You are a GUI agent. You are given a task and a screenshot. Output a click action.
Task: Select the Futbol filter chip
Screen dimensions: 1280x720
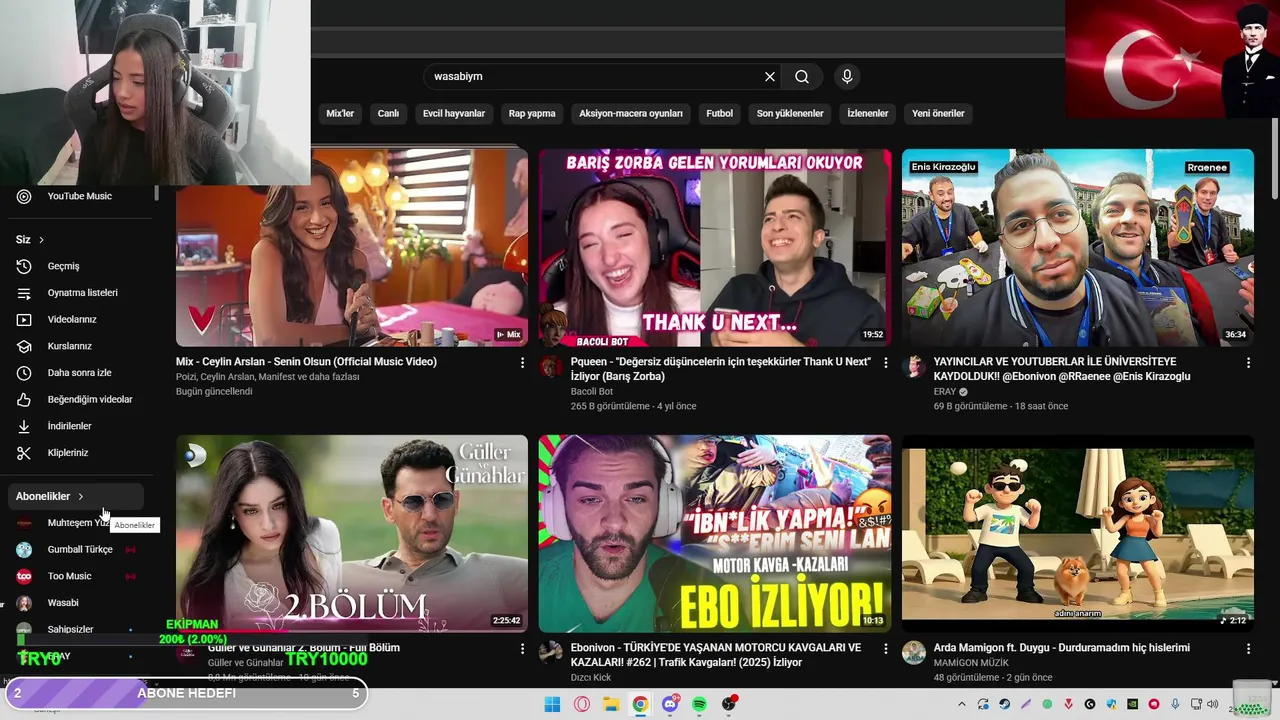click(x=720, y=114)
